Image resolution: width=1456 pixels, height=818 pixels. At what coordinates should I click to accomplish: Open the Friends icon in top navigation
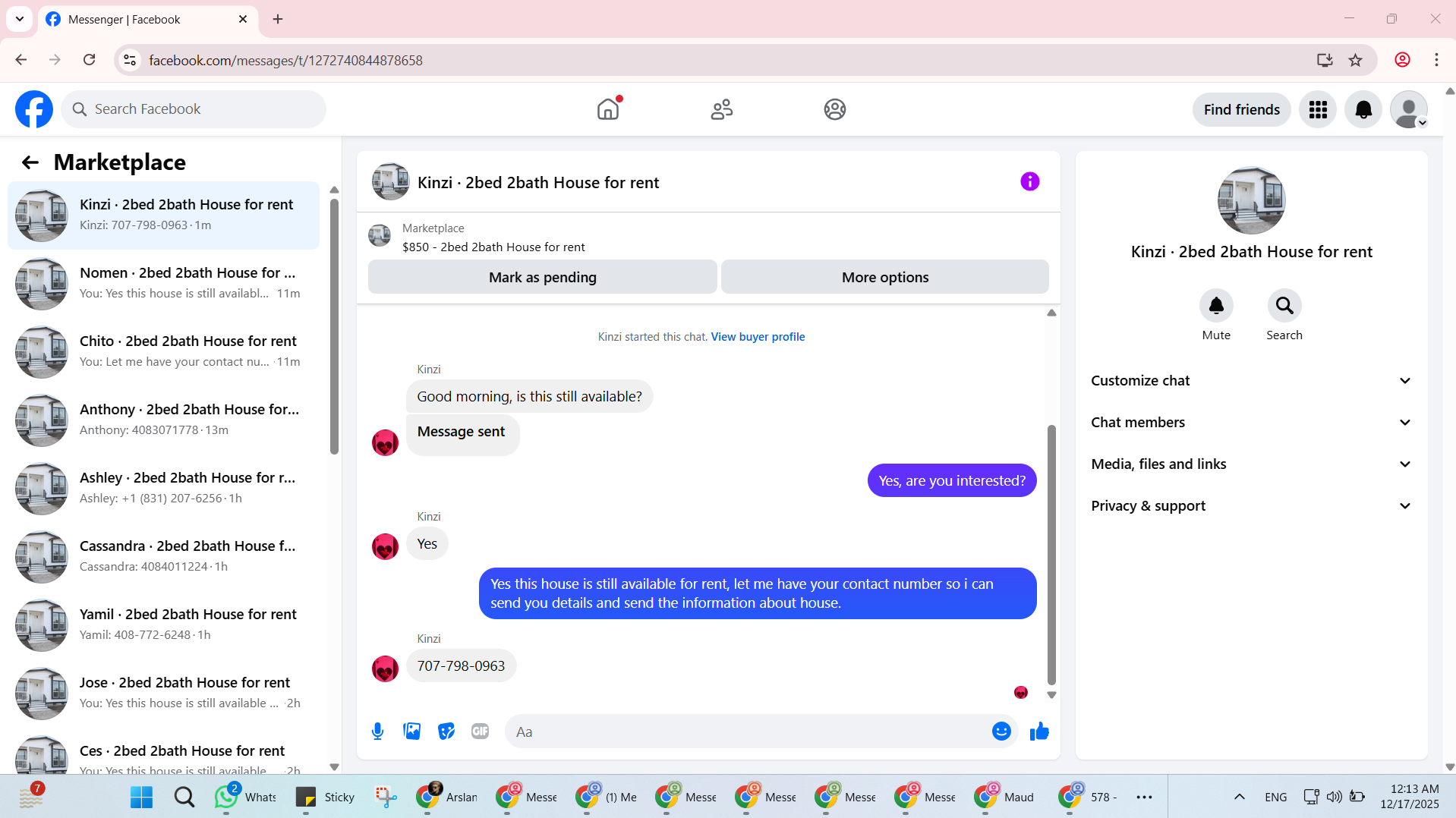(721, 109)
